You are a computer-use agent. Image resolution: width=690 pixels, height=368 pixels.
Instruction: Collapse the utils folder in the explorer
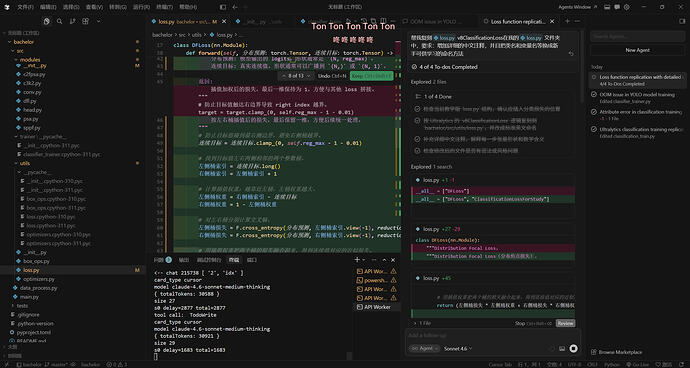25,163
